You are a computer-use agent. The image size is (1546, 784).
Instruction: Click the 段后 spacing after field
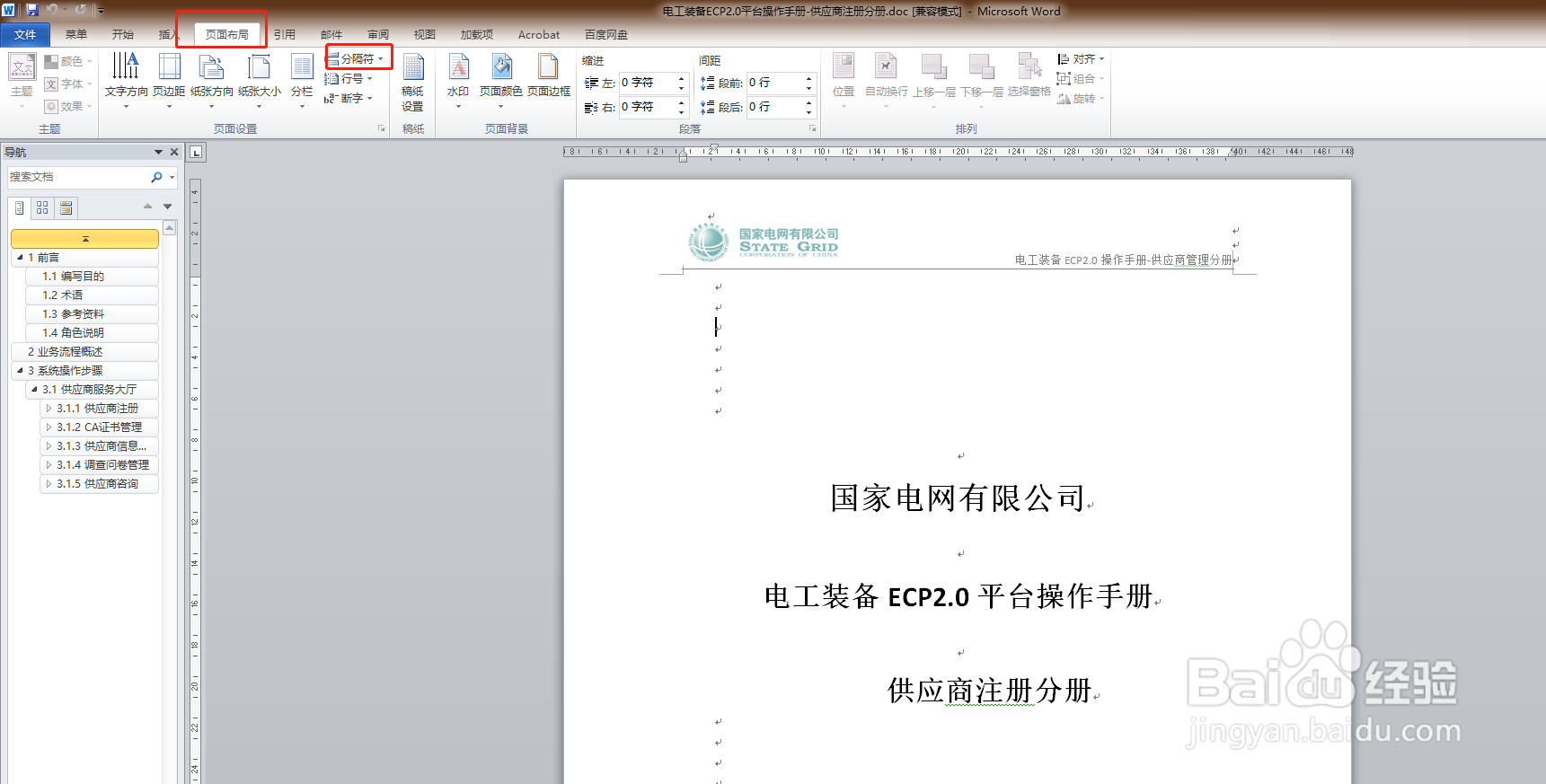pos(775,107)
